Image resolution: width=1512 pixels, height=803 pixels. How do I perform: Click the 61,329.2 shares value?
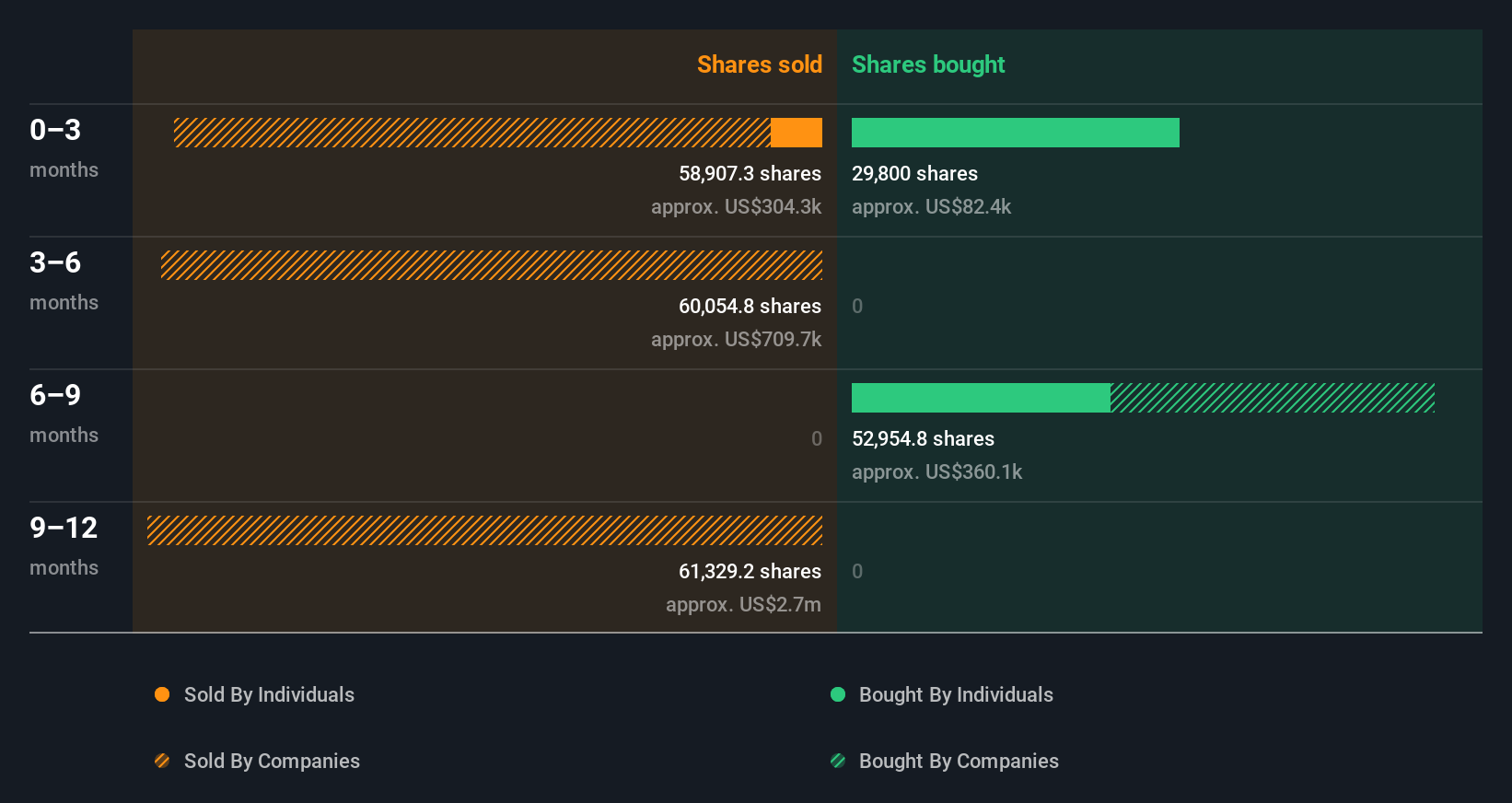tap(750, 571)
